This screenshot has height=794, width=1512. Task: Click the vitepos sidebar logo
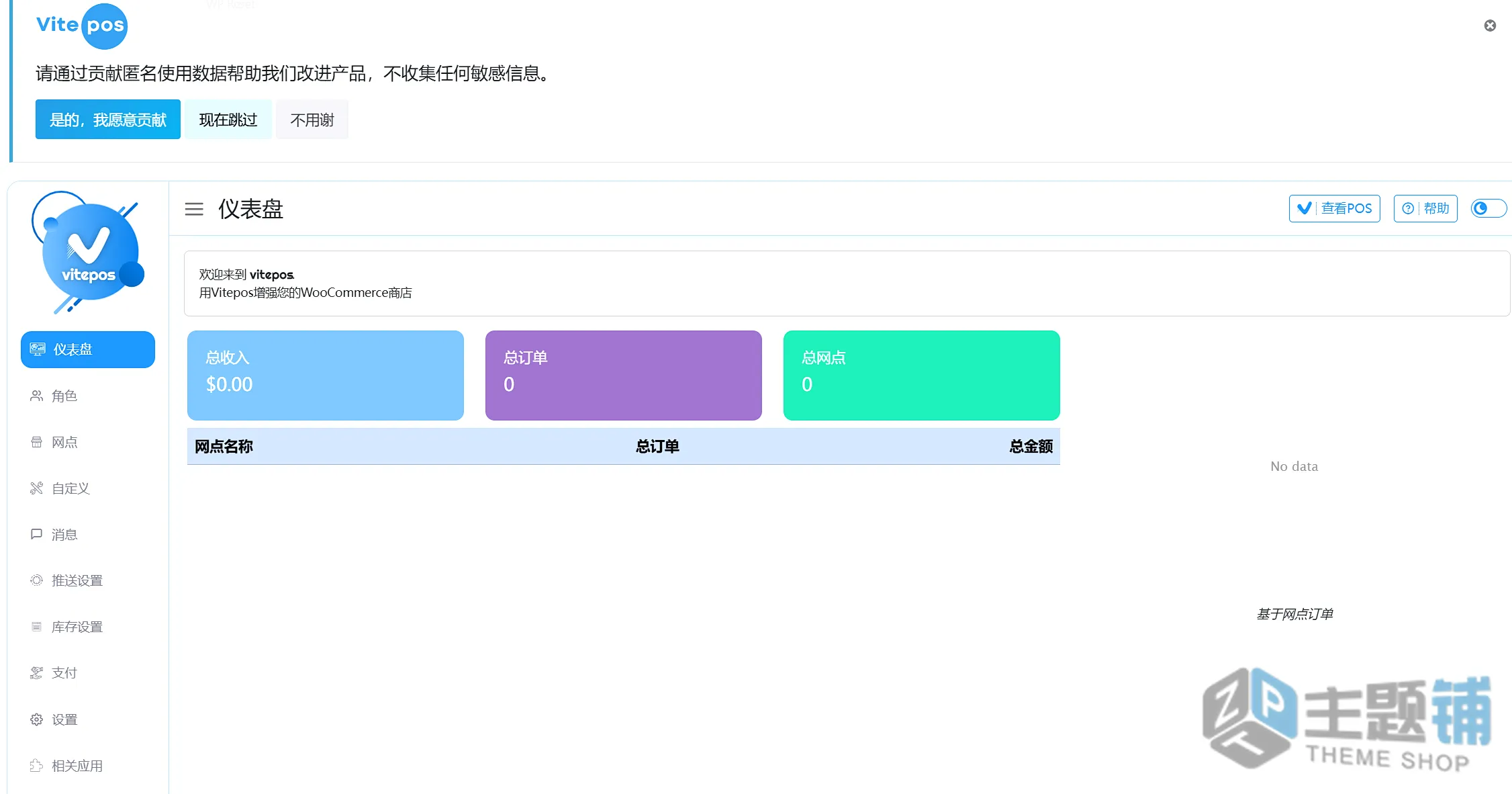click(87, 253)
